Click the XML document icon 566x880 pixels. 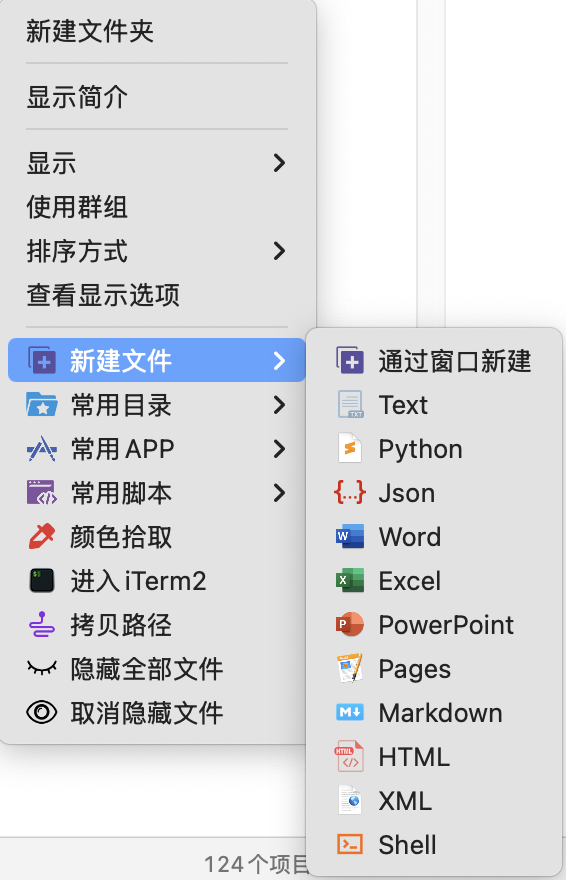coord(350,800)
